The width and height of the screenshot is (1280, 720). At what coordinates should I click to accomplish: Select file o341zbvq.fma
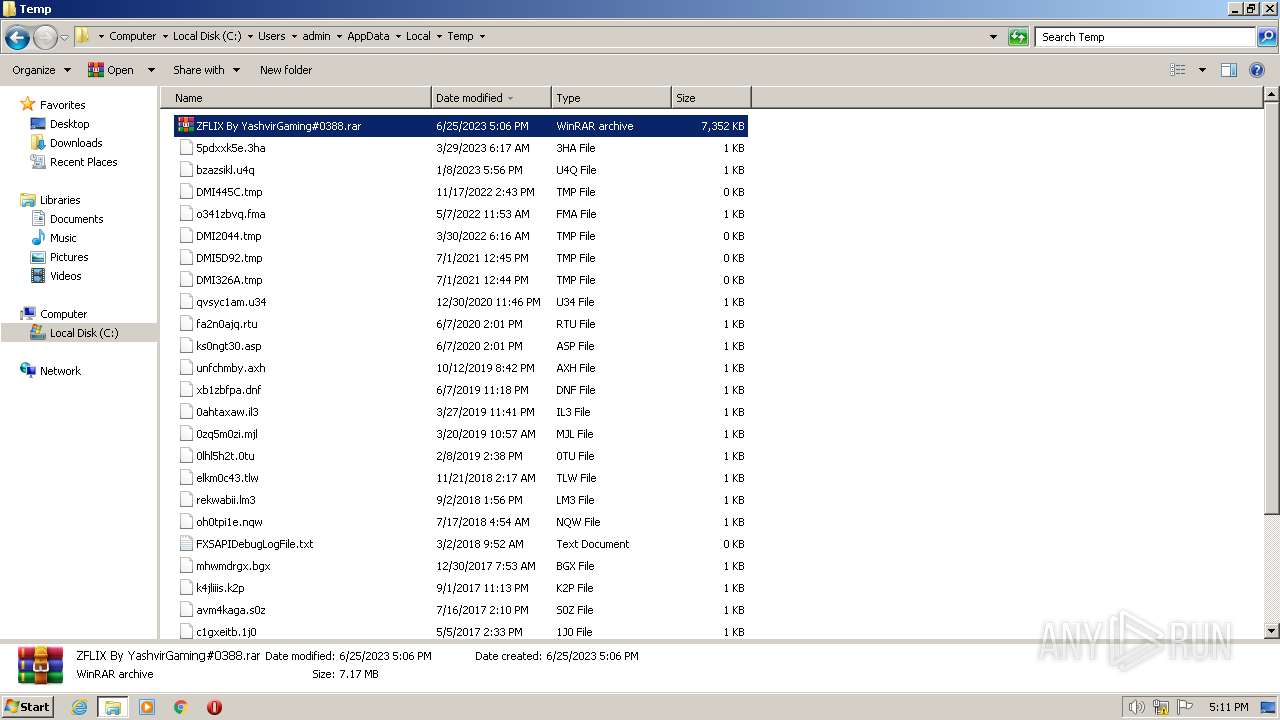231,214
